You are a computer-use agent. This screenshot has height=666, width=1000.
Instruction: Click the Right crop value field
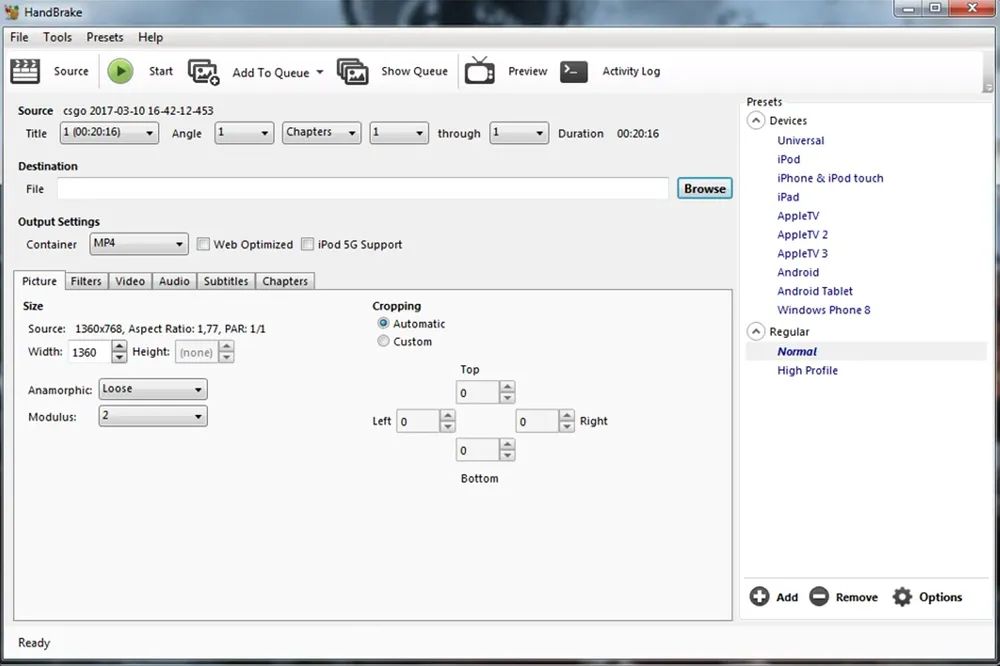(537, 421)
